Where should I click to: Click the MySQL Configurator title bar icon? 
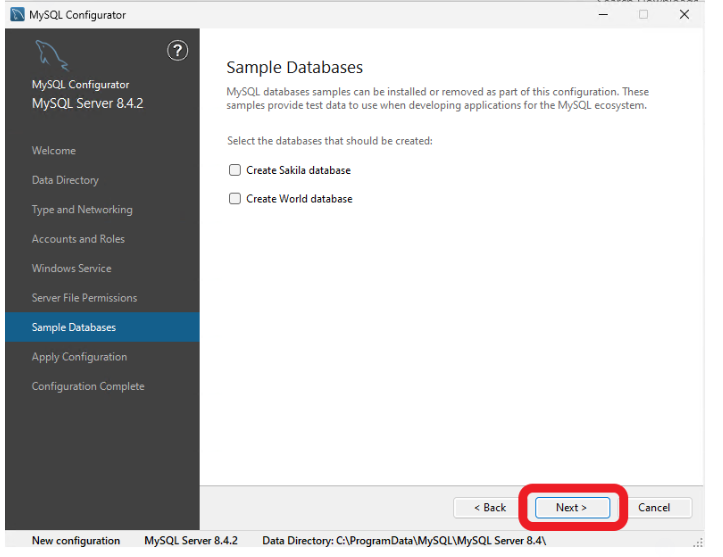(x=17, y=15)
